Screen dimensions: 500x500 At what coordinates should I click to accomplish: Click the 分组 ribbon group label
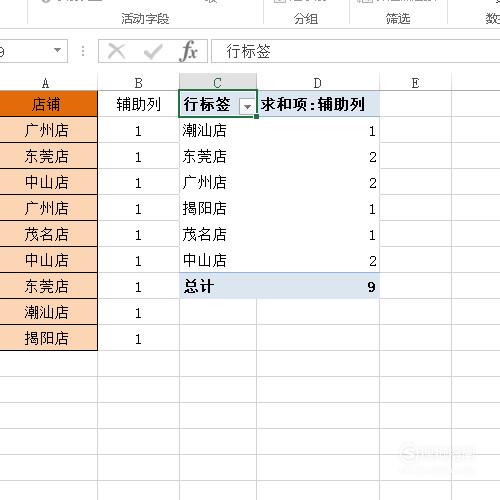[306, 19]
